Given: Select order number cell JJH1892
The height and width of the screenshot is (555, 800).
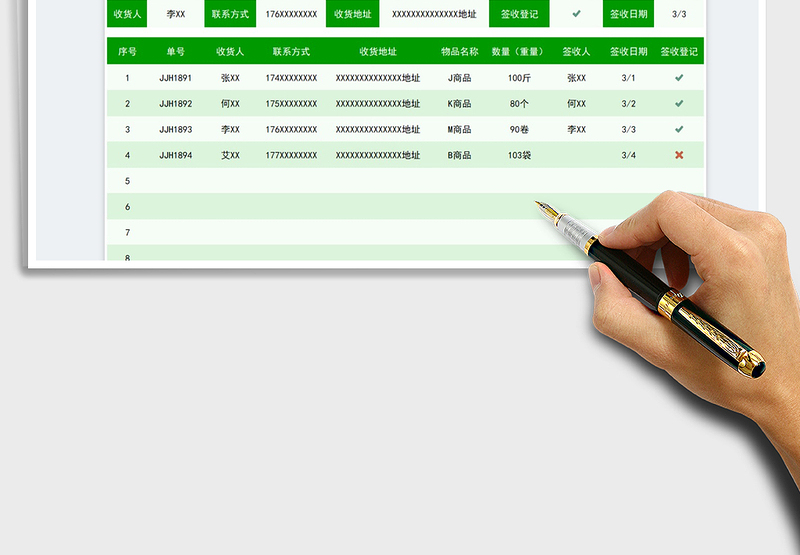Looking at the screenshot, I should tap(176, 104).
